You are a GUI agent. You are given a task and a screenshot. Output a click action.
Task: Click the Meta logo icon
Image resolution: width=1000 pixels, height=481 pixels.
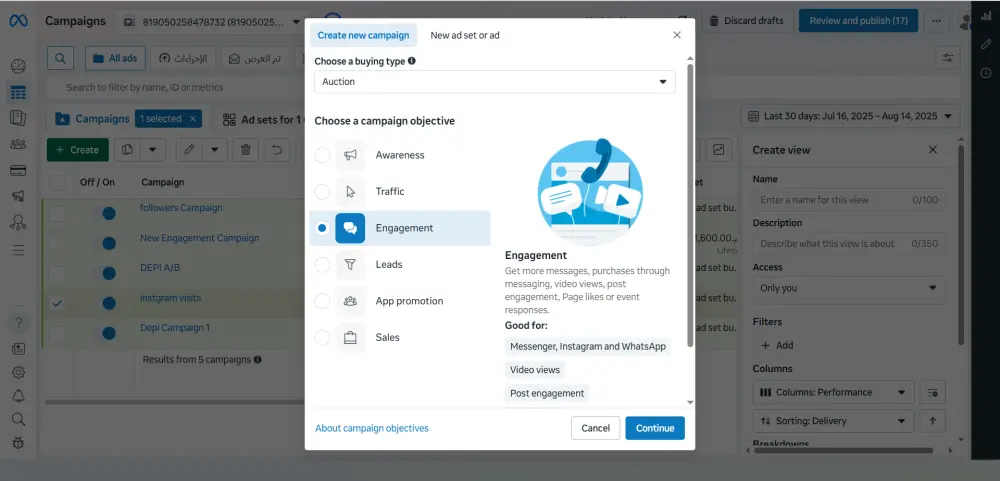(x=18, y=21)
